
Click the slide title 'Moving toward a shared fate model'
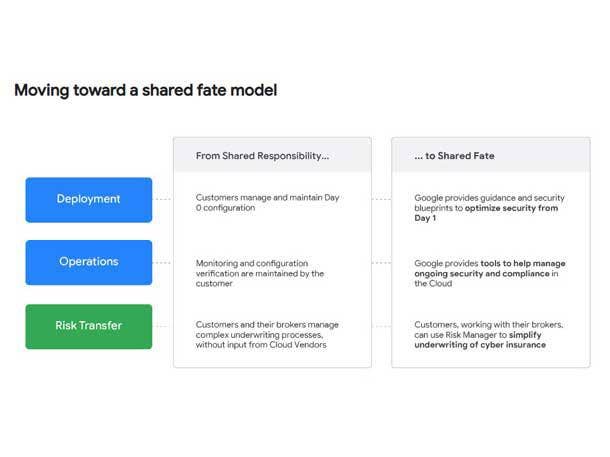pos(146,90)
